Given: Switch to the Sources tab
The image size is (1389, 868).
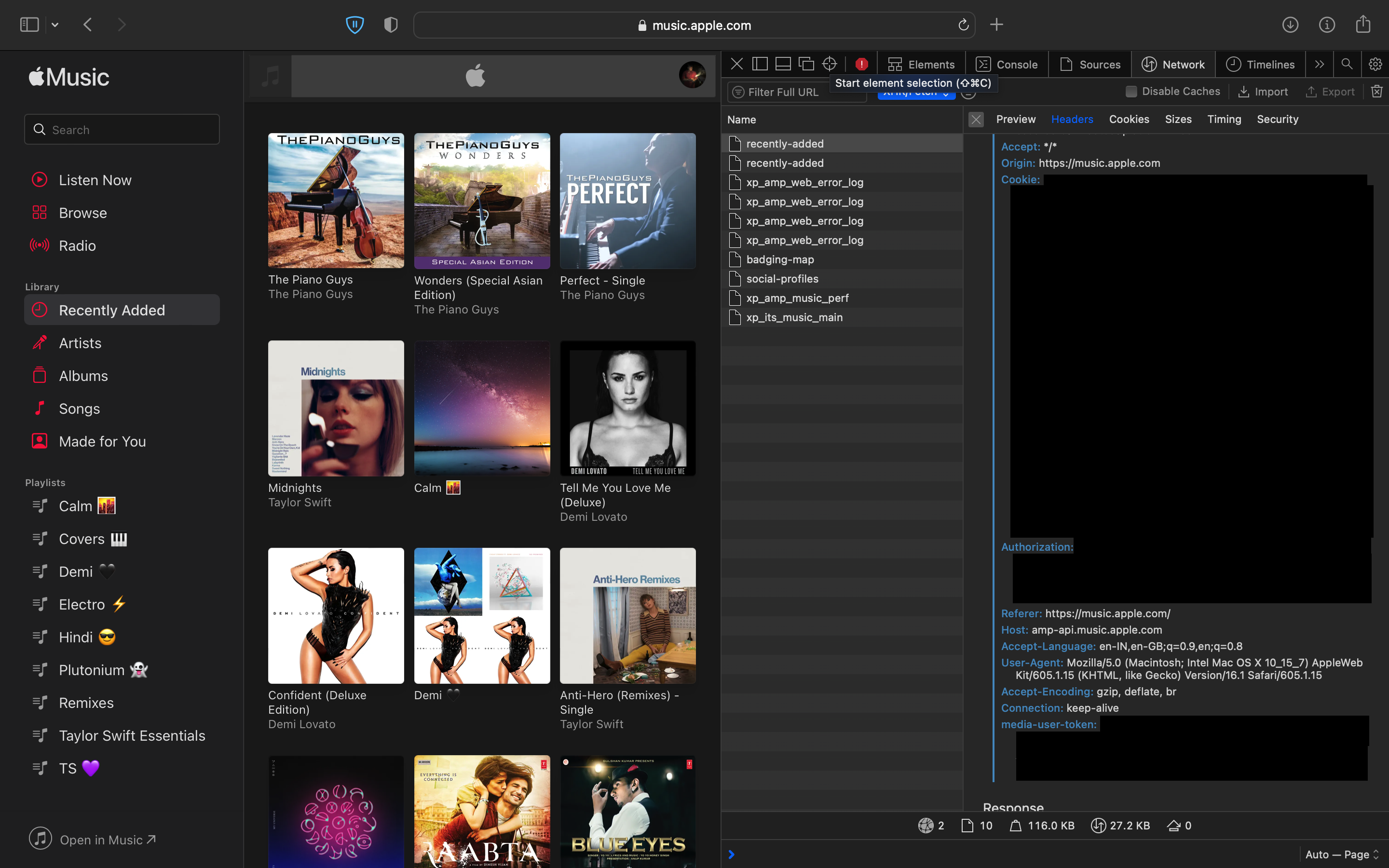Looking at the screenshot, I should click(x=1090, y=64).
